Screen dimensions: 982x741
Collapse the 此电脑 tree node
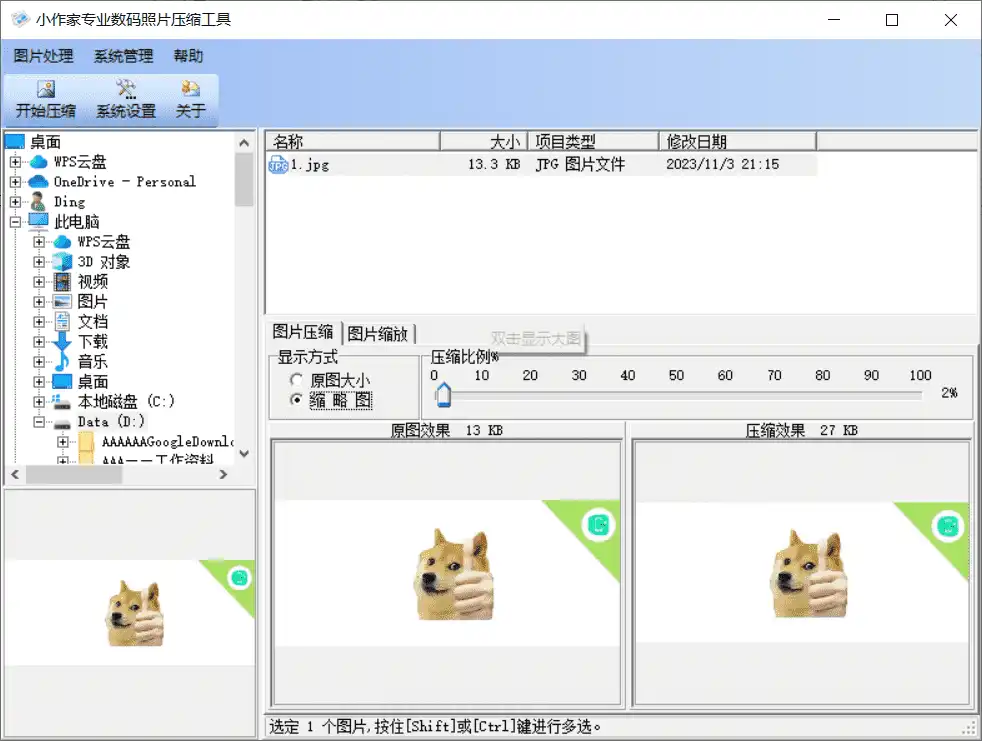click(16, 222)
